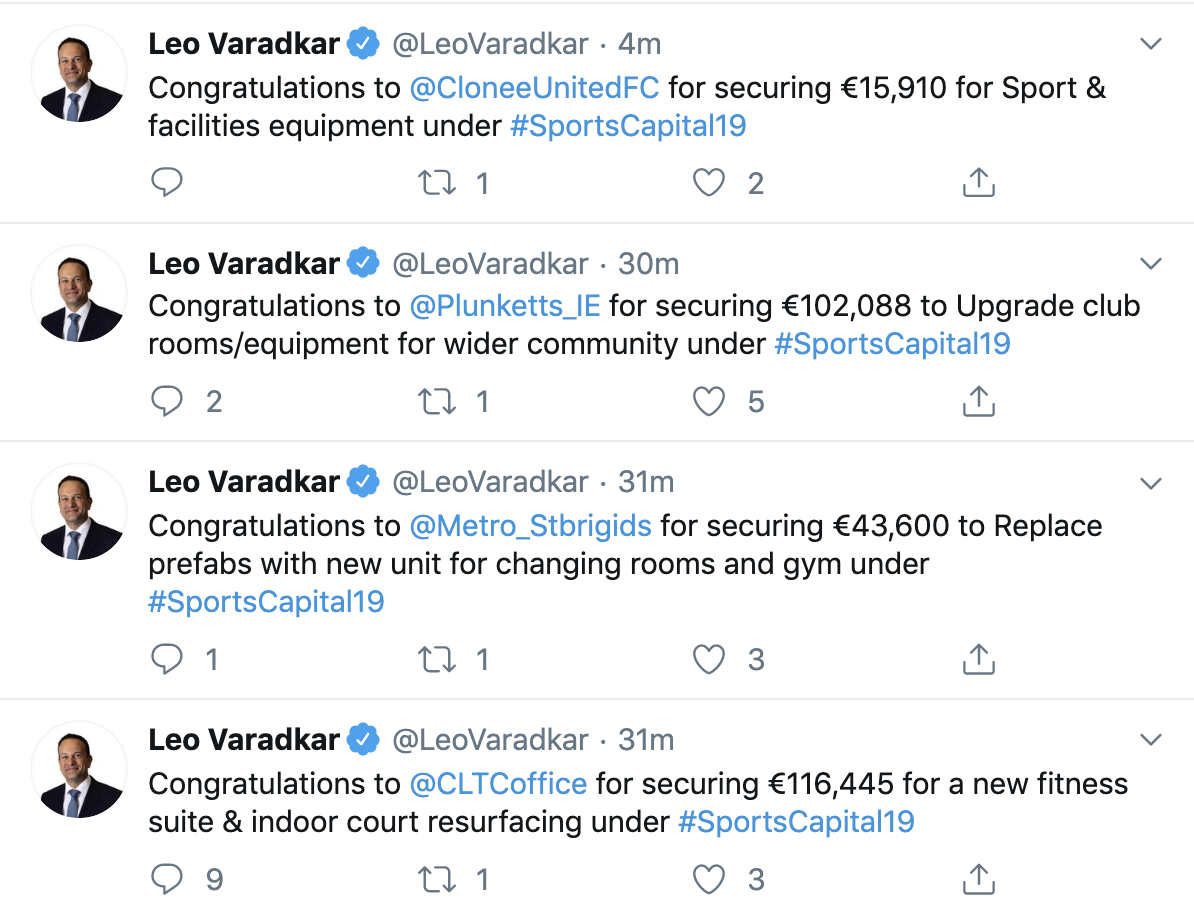Screen dimensions: 1194x918
Task: Share the CloneeUnitedFC tweet
Action: pos(978,183)
